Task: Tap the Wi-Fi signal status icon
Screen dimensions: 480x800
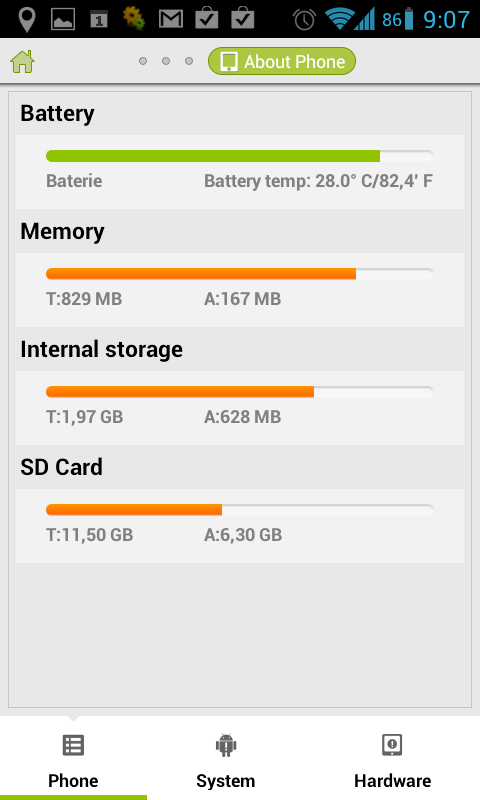Action: [x=338, y=19]
